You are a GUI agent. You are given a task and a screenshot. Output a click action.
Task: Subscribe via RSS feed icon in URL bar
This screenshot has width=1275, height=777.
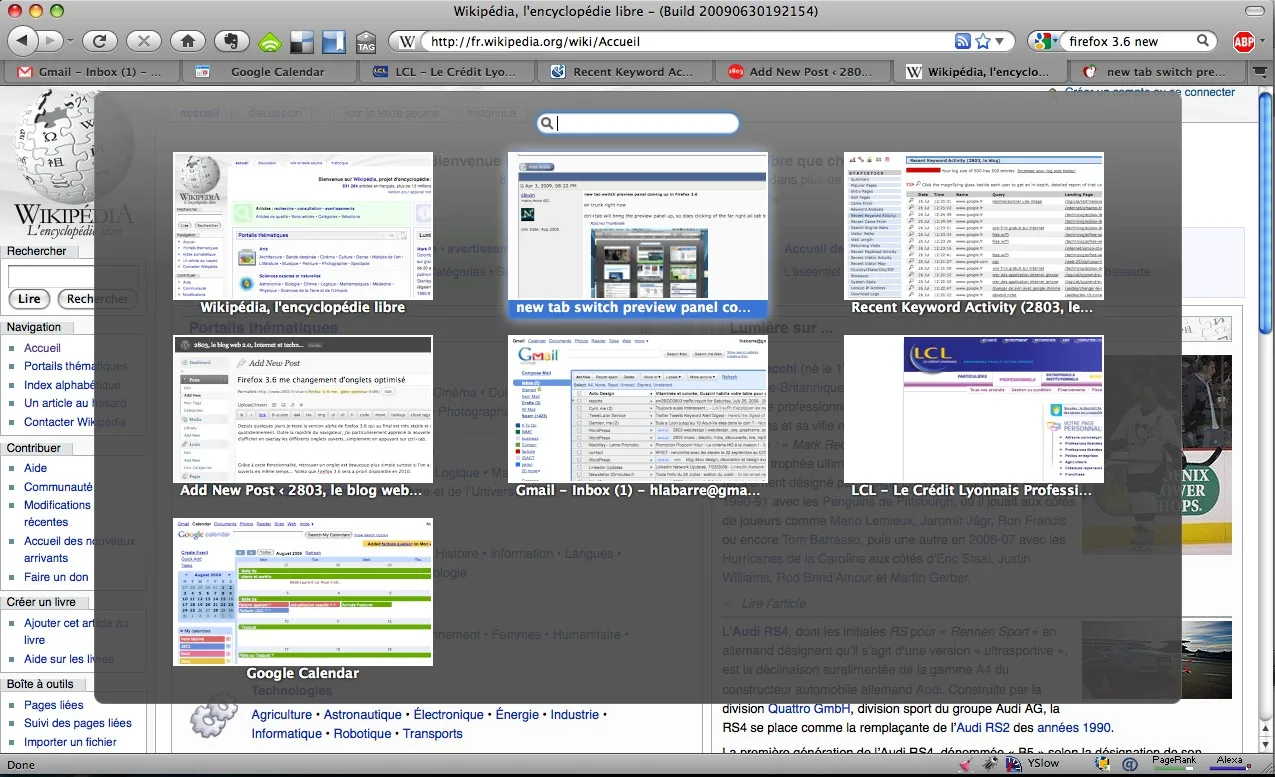[x=962, y=41]
